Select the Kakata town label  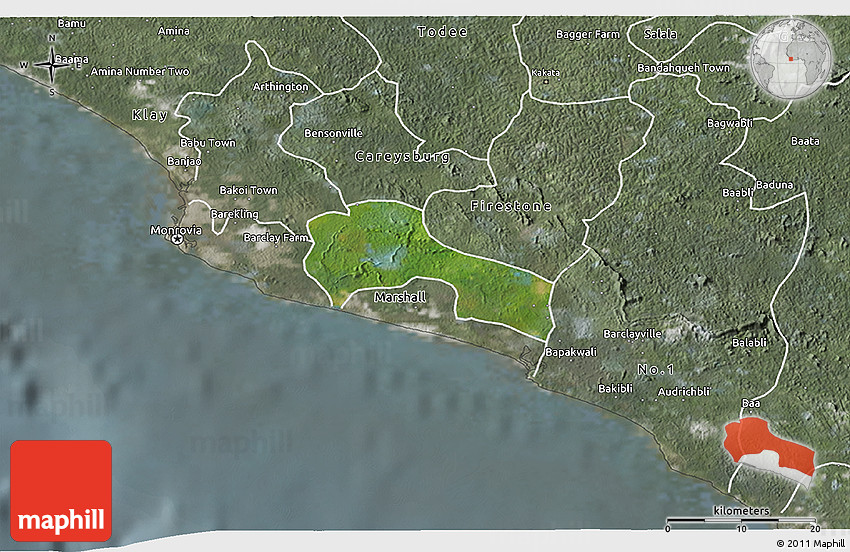(546, 73)
